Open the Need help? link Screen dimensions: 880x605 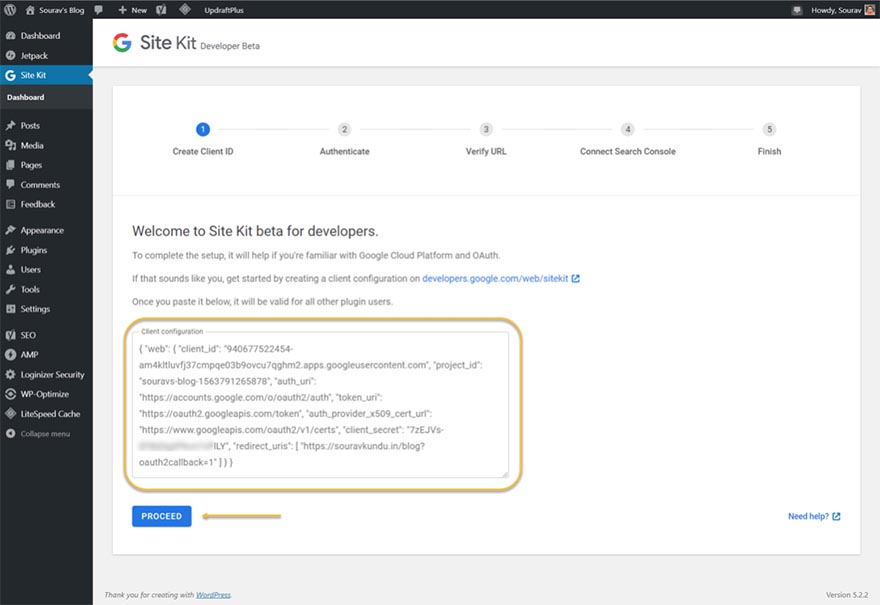(x=814, y=516)
